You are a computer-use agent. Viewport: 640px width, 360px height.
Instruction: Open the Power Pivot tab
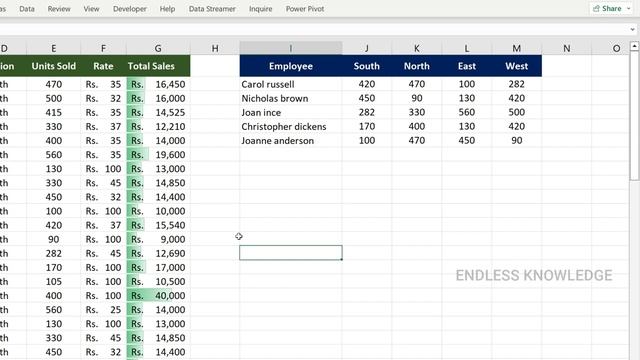click(305, 9)
